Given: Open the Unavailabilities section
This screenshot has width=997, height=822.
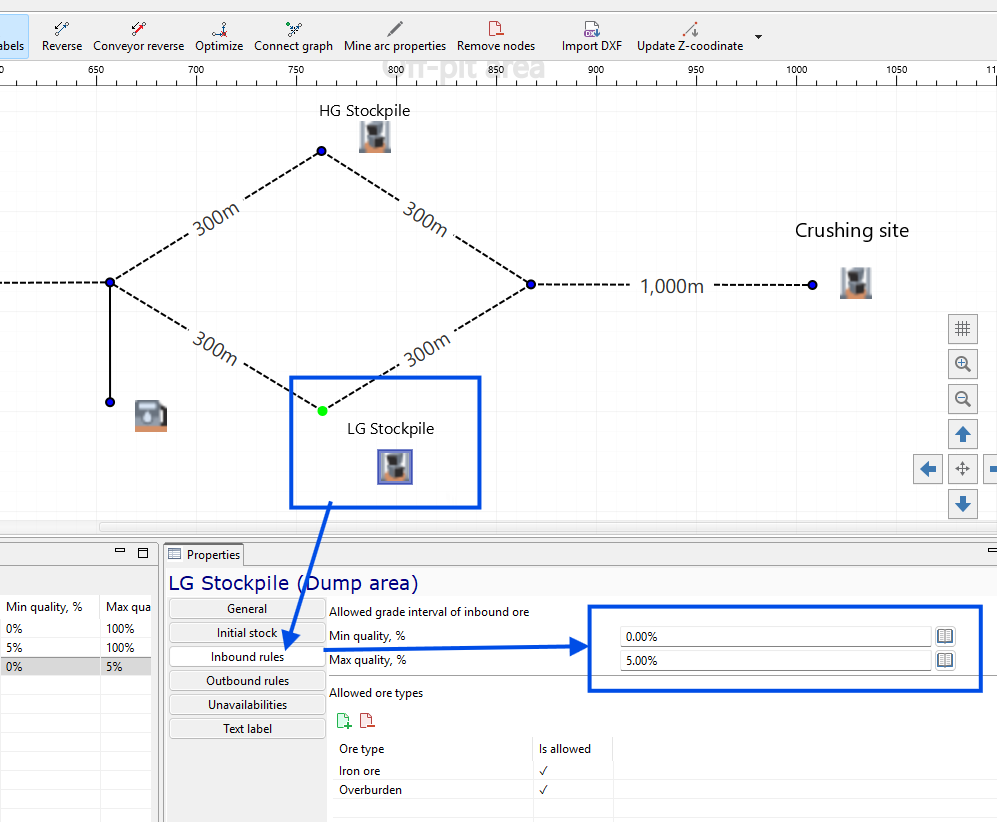Looking at the screenshot, I should point(247,705).
